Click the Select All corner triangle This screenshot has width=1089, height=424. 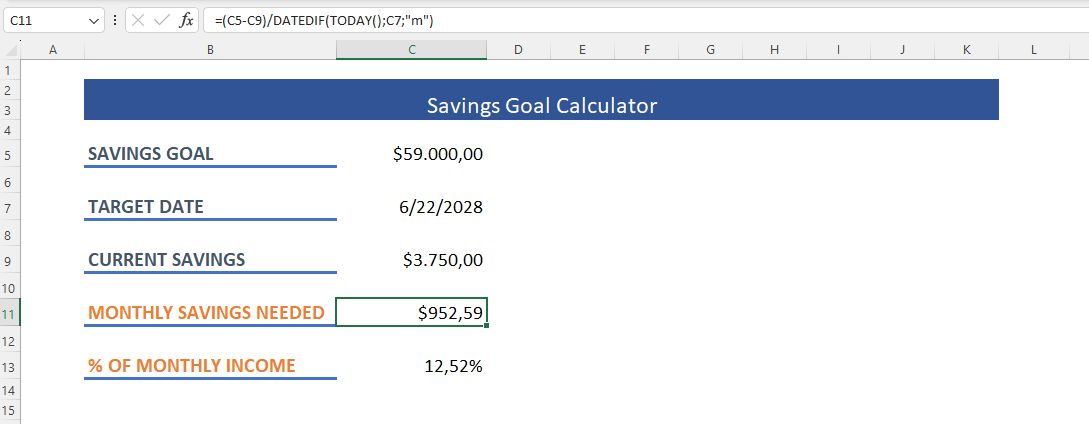click(10, 49)
